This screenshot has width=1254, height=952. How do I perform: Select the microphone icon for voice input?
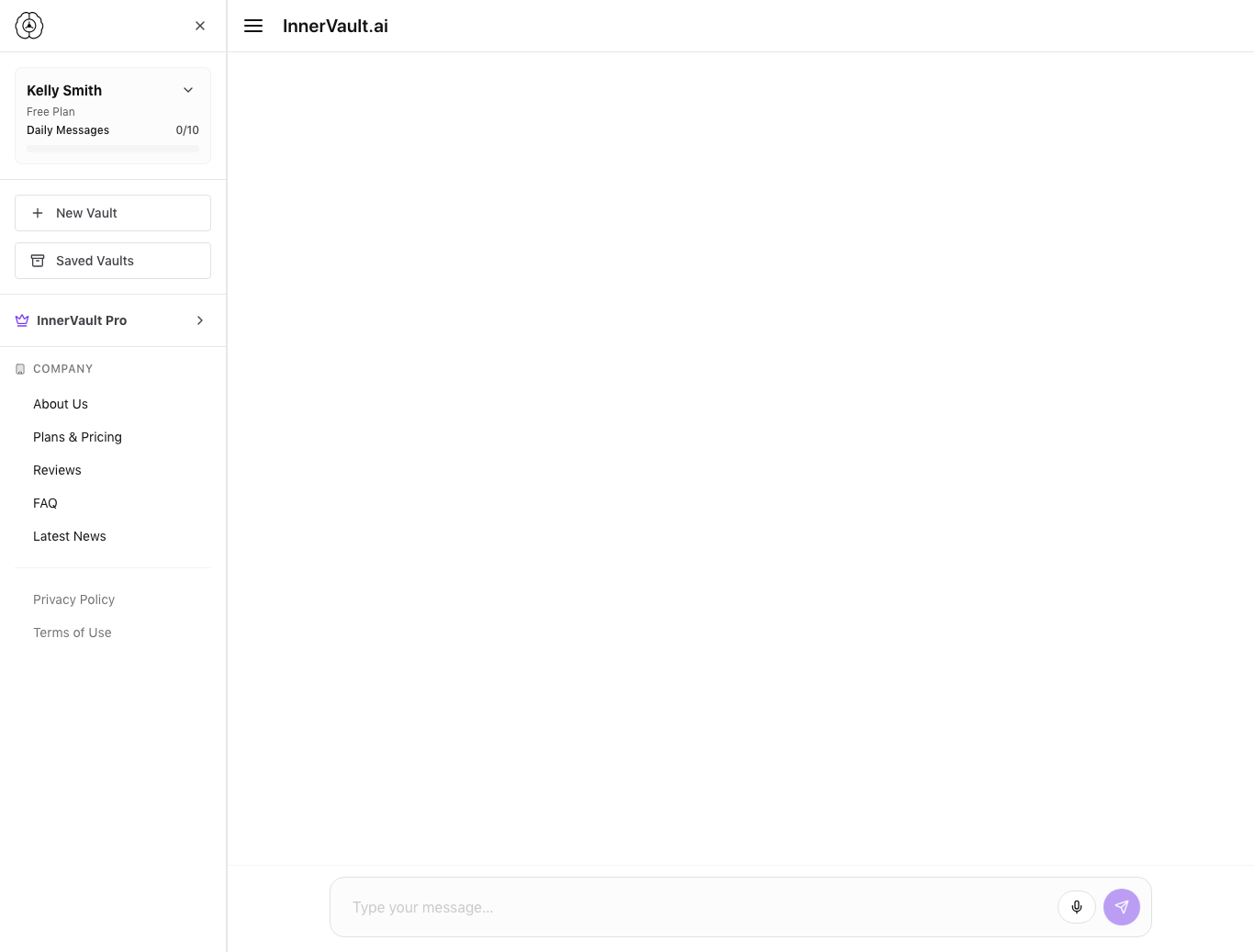tap(1077, 907)
